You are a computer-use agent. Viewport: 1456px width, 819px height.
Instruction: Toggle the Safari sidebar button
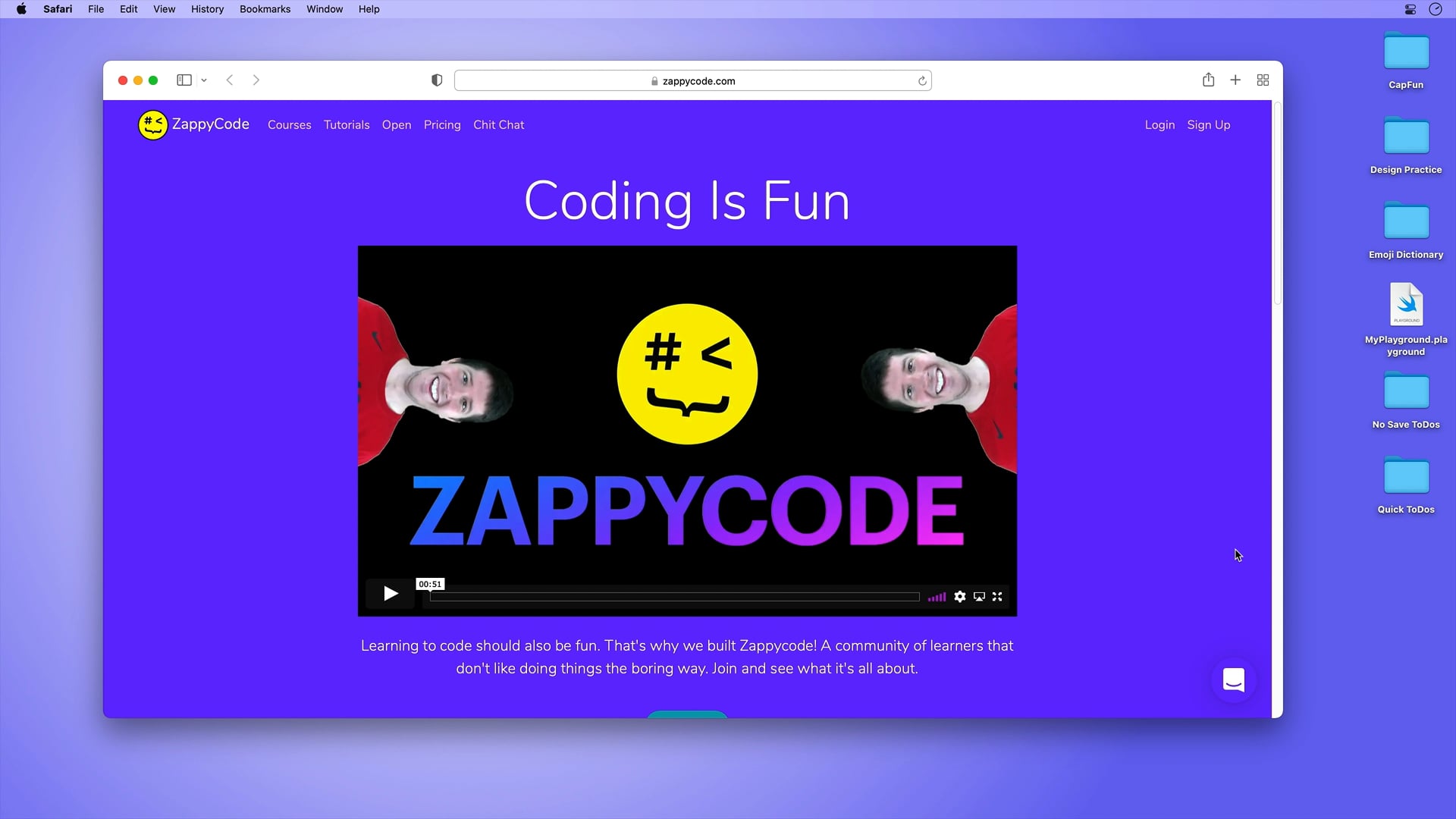[184, 80]
